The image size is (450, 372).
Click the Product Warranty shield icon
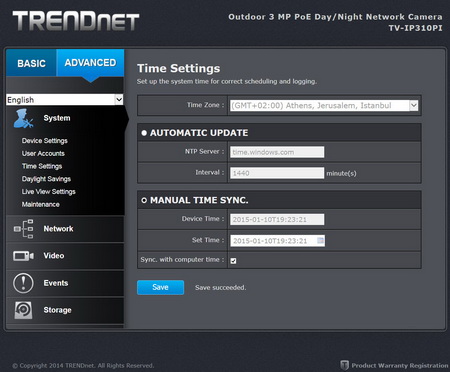click(344, 365)
